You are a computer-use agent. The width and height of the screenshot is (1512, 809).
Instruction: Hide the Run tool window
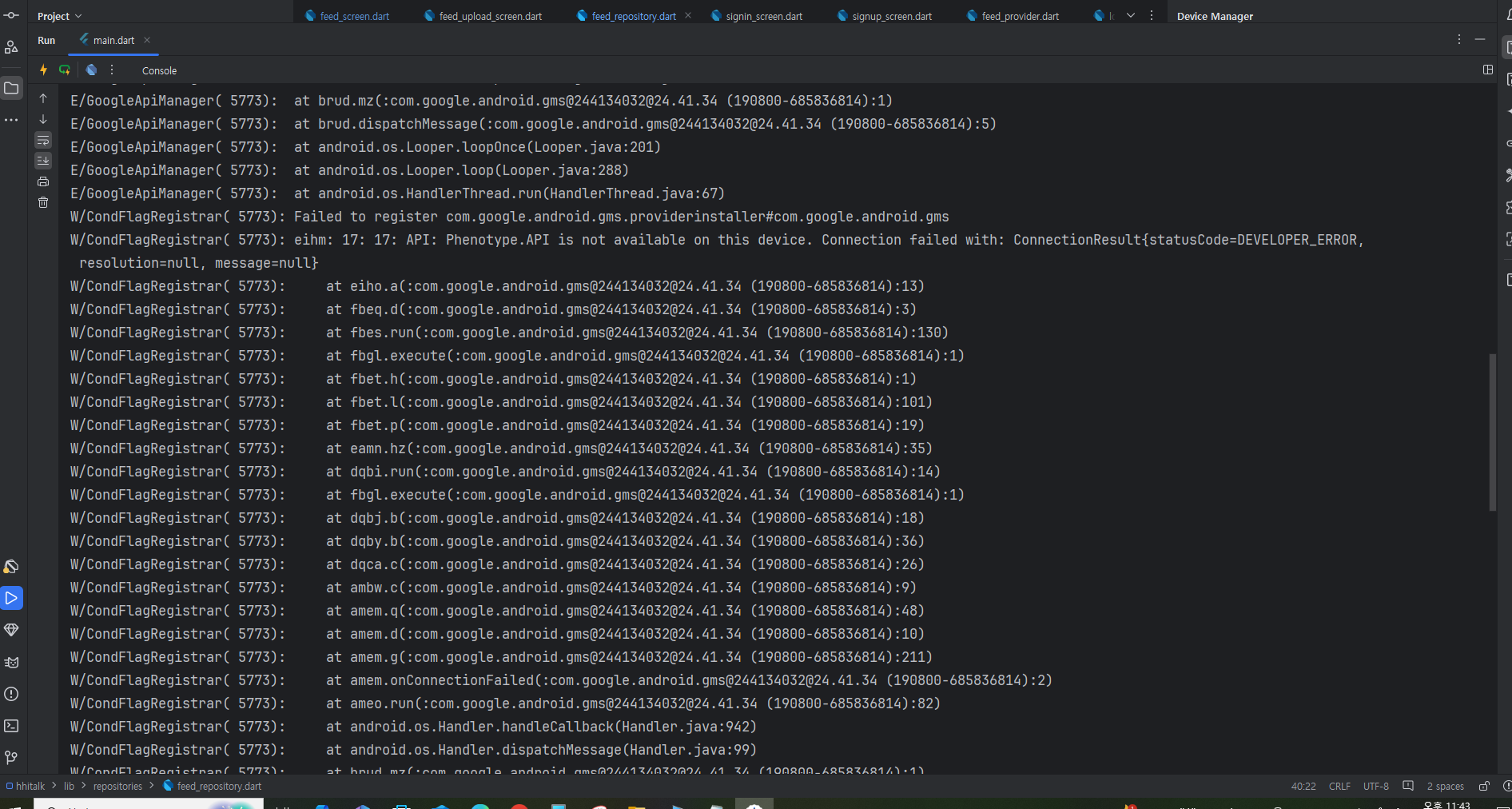(1480, 39)
